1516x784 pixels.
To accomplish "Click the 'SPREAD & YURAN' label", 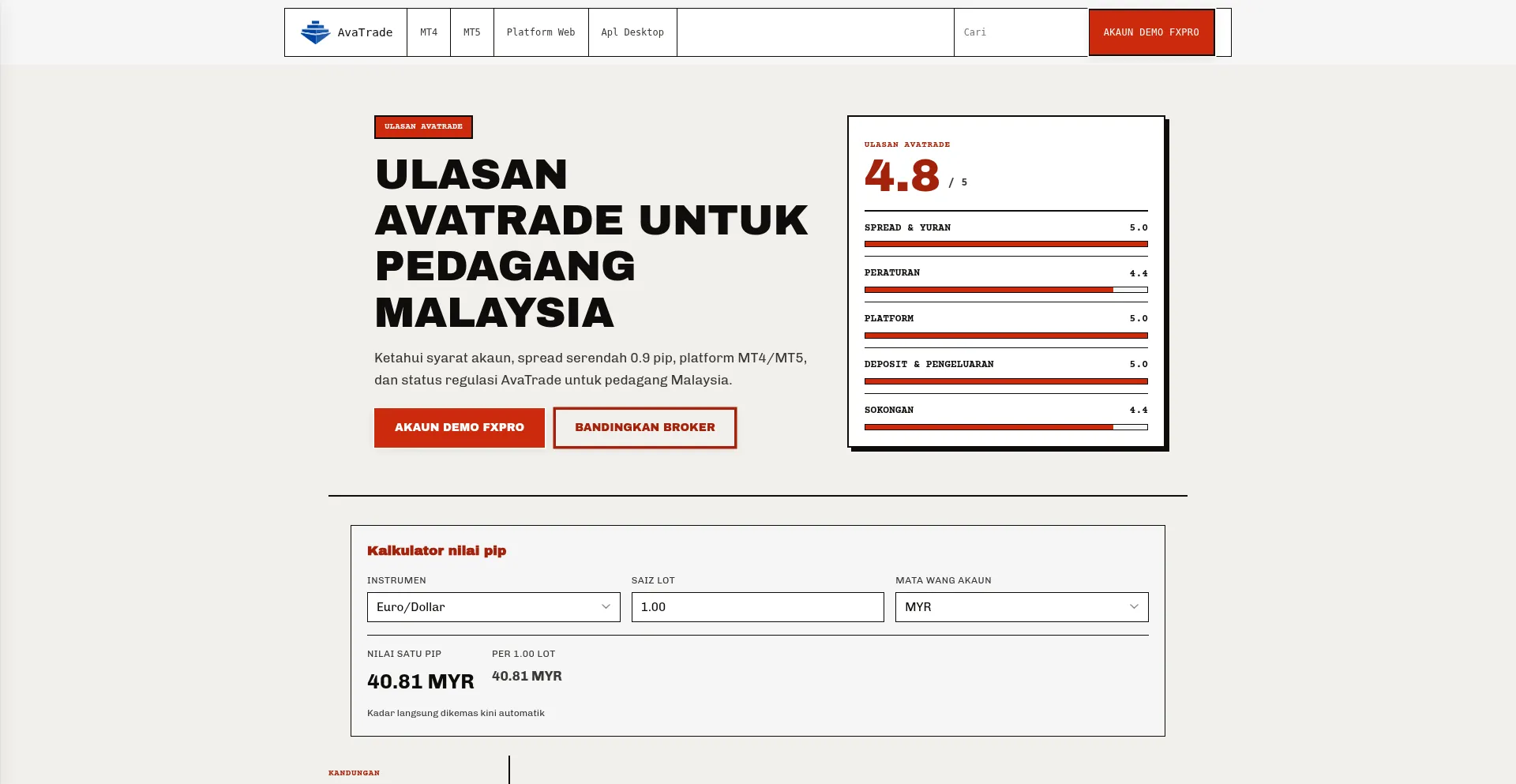I will [x=907, y=227].
